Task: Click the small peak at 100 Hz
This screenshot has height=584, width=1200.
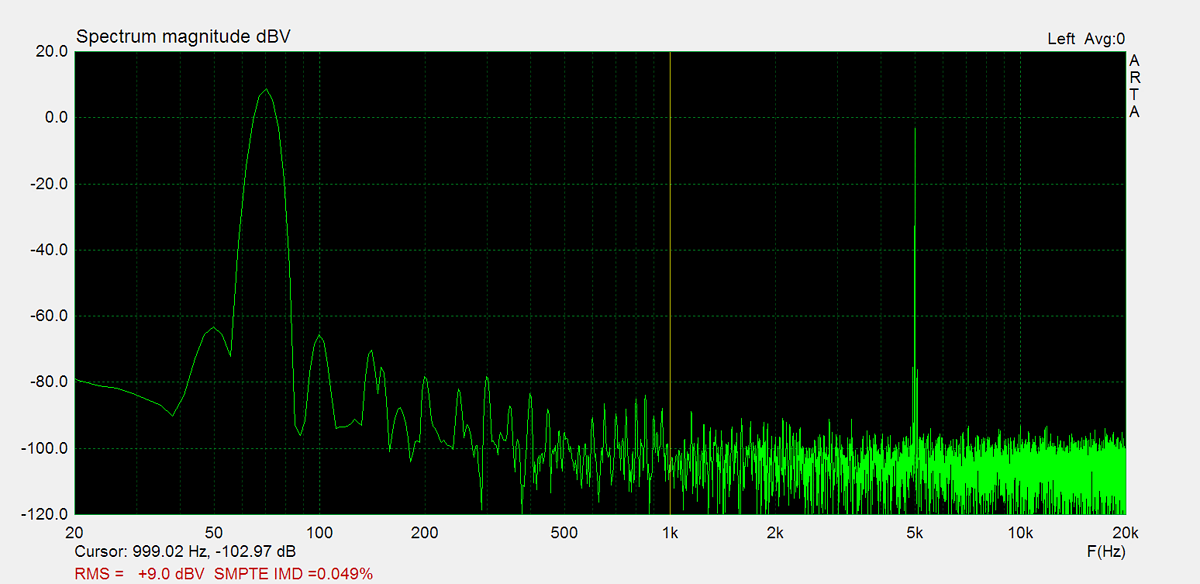Action: [x=320, y=336]
